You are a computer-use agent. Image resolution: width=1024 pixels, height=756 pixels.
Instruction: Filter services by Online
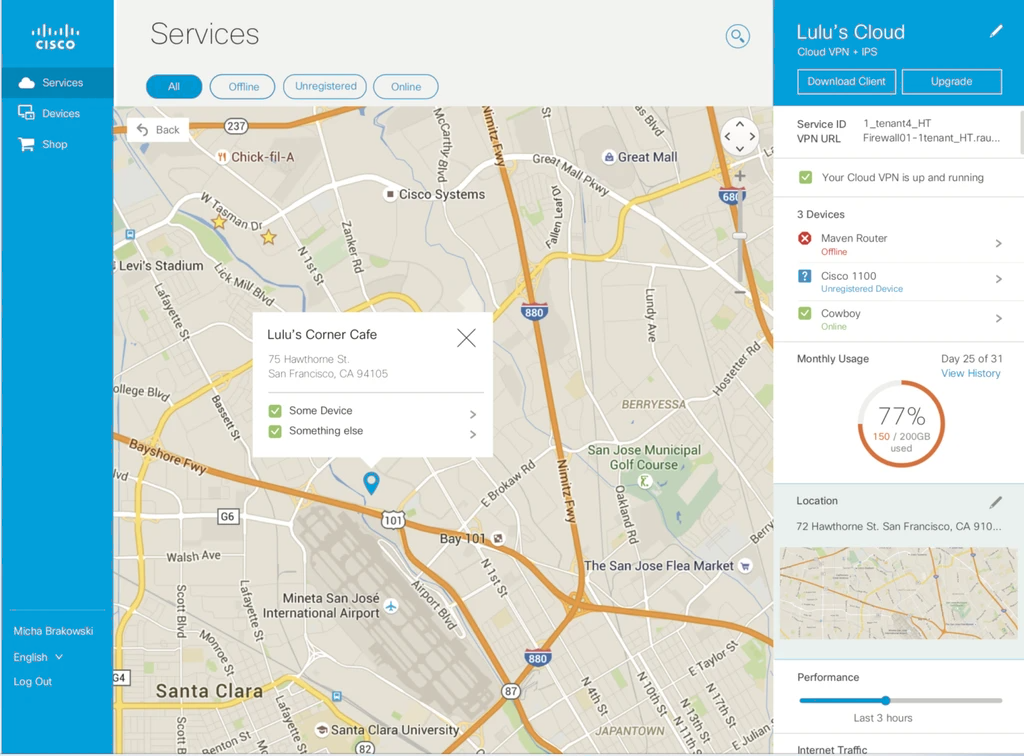click(406, 86)
